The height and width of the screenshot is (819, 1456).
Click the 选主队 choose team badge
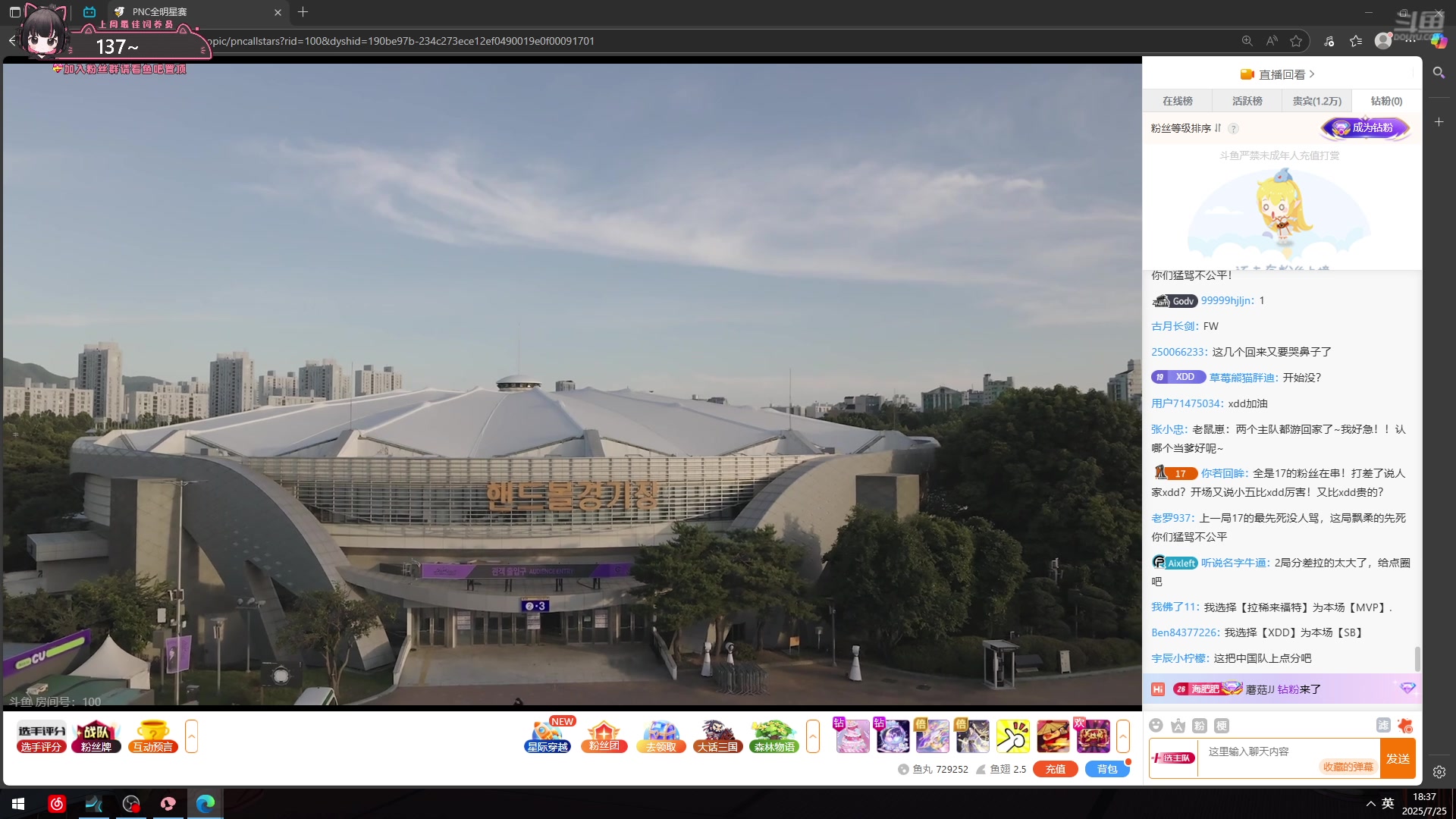pyautogui.click(x=1173, y=758)
